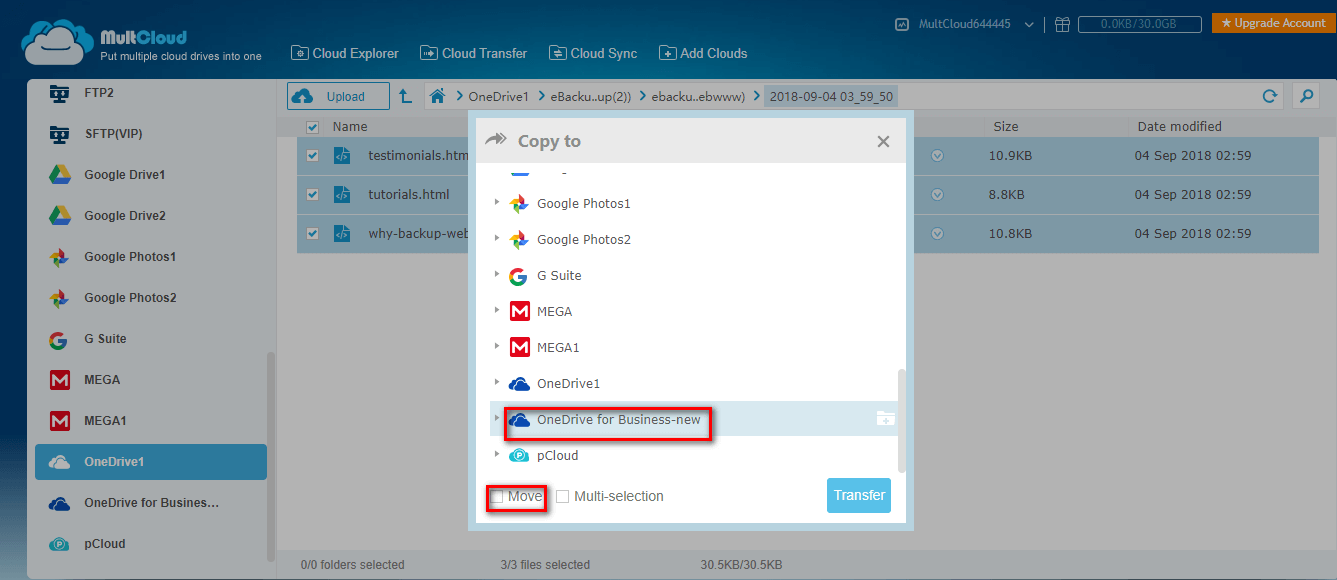Close the Copy to dialog

point(883,142)
